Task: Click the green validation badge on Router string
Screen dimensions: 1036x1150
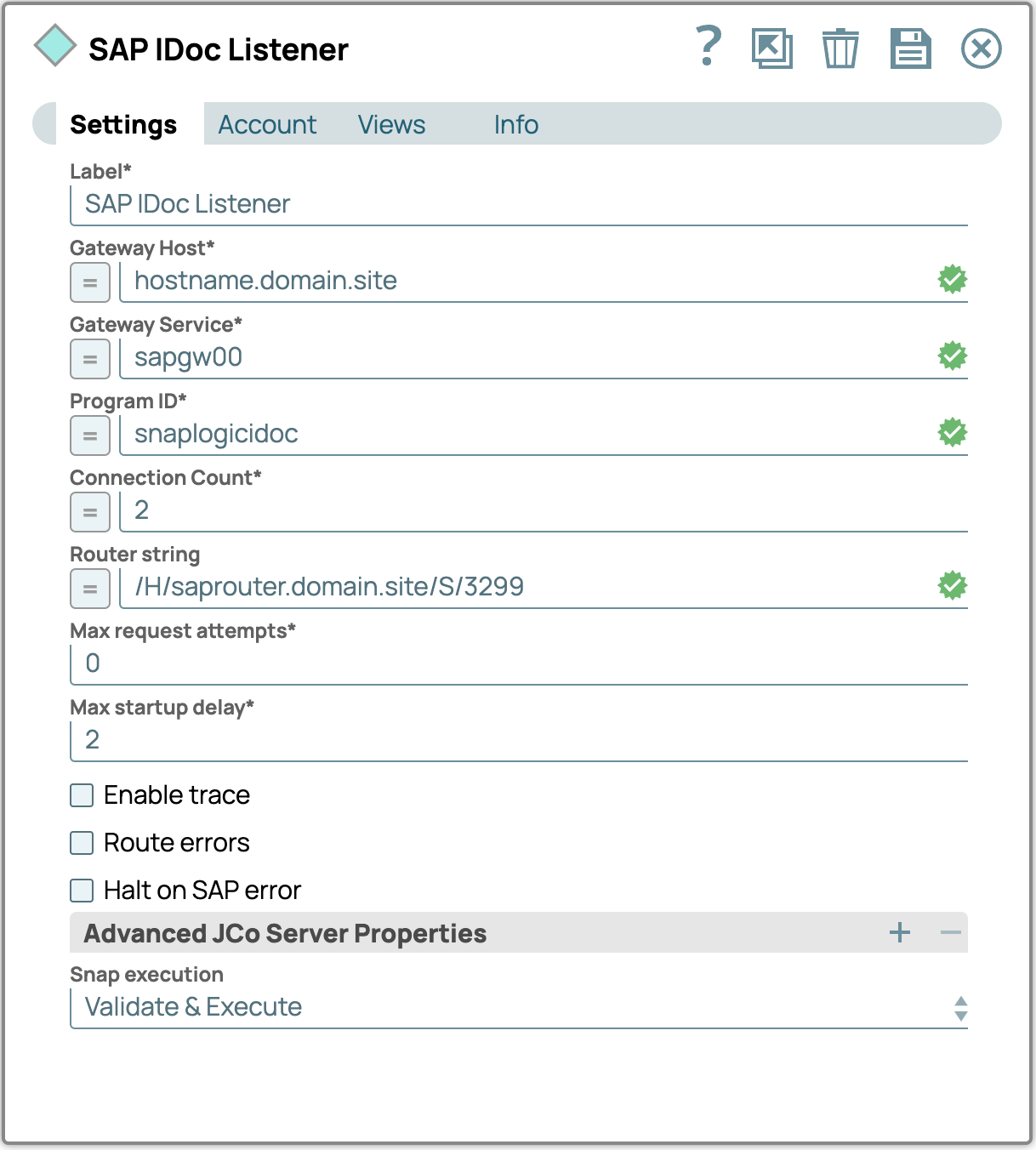Action: click(x=952, y=585)
